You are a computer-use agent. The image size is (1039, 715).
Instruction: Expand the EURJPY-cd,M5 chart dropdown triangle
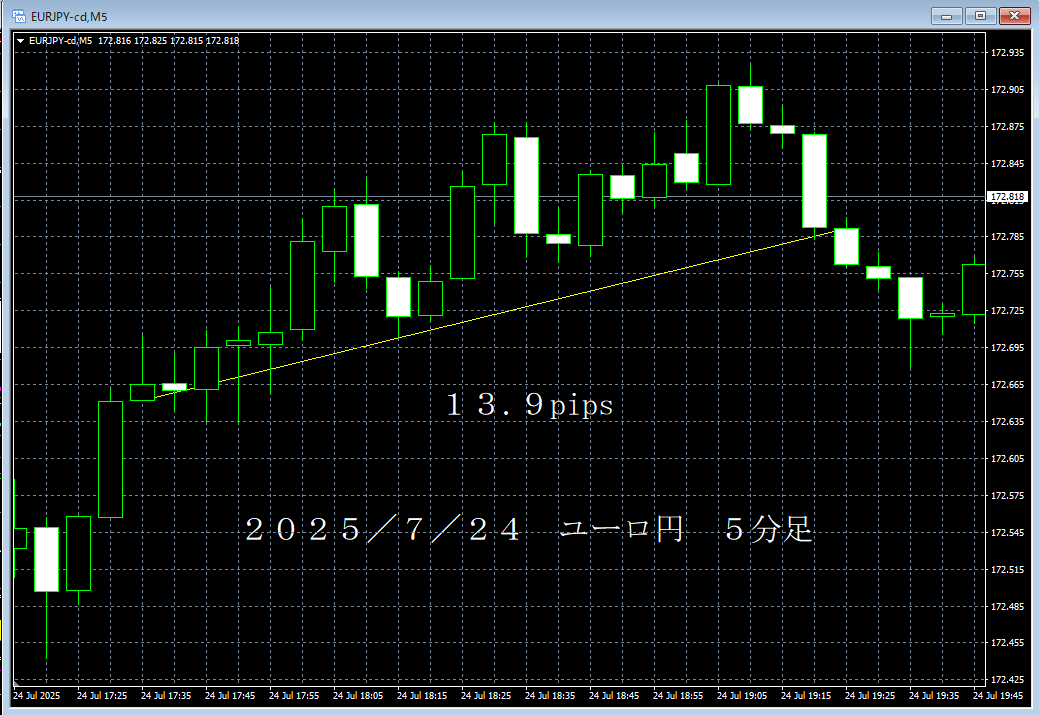21,41
